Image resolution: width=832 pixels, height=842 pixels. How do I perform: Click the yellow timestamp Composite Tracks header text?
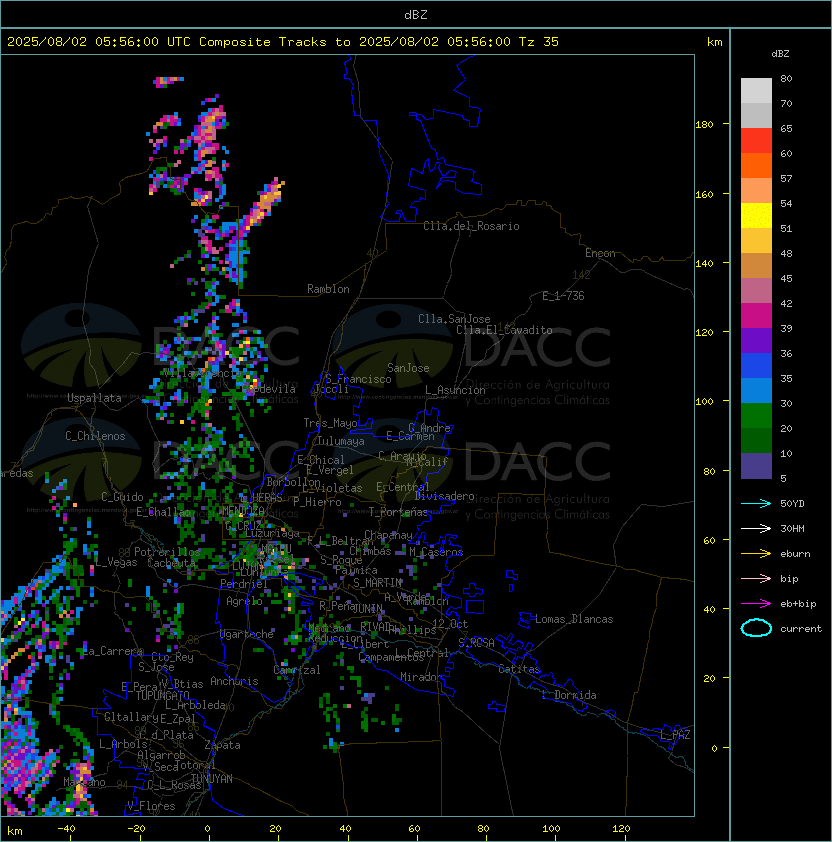pyautogui.click(x=283, y=41)
